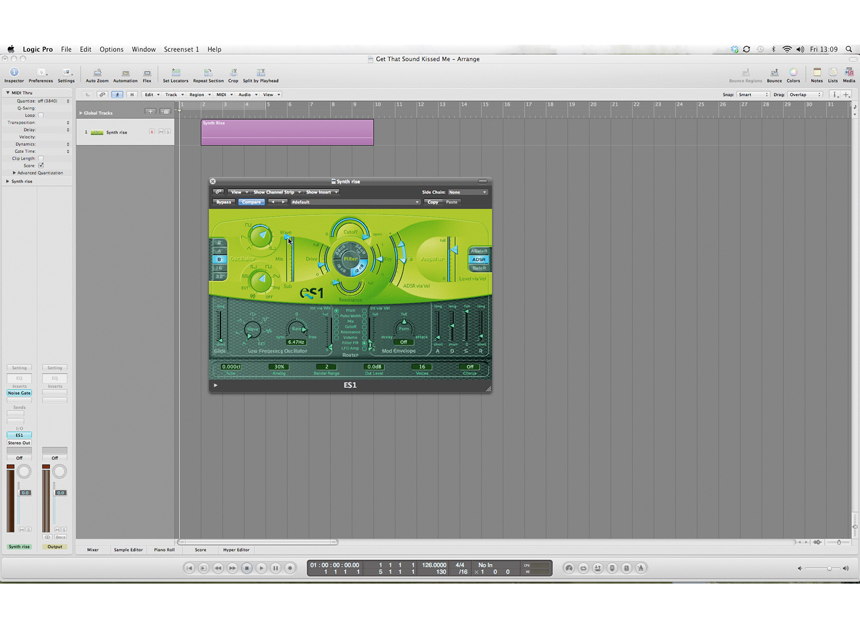Open the Window menu

pyautogui.click(x=144, y=49)
